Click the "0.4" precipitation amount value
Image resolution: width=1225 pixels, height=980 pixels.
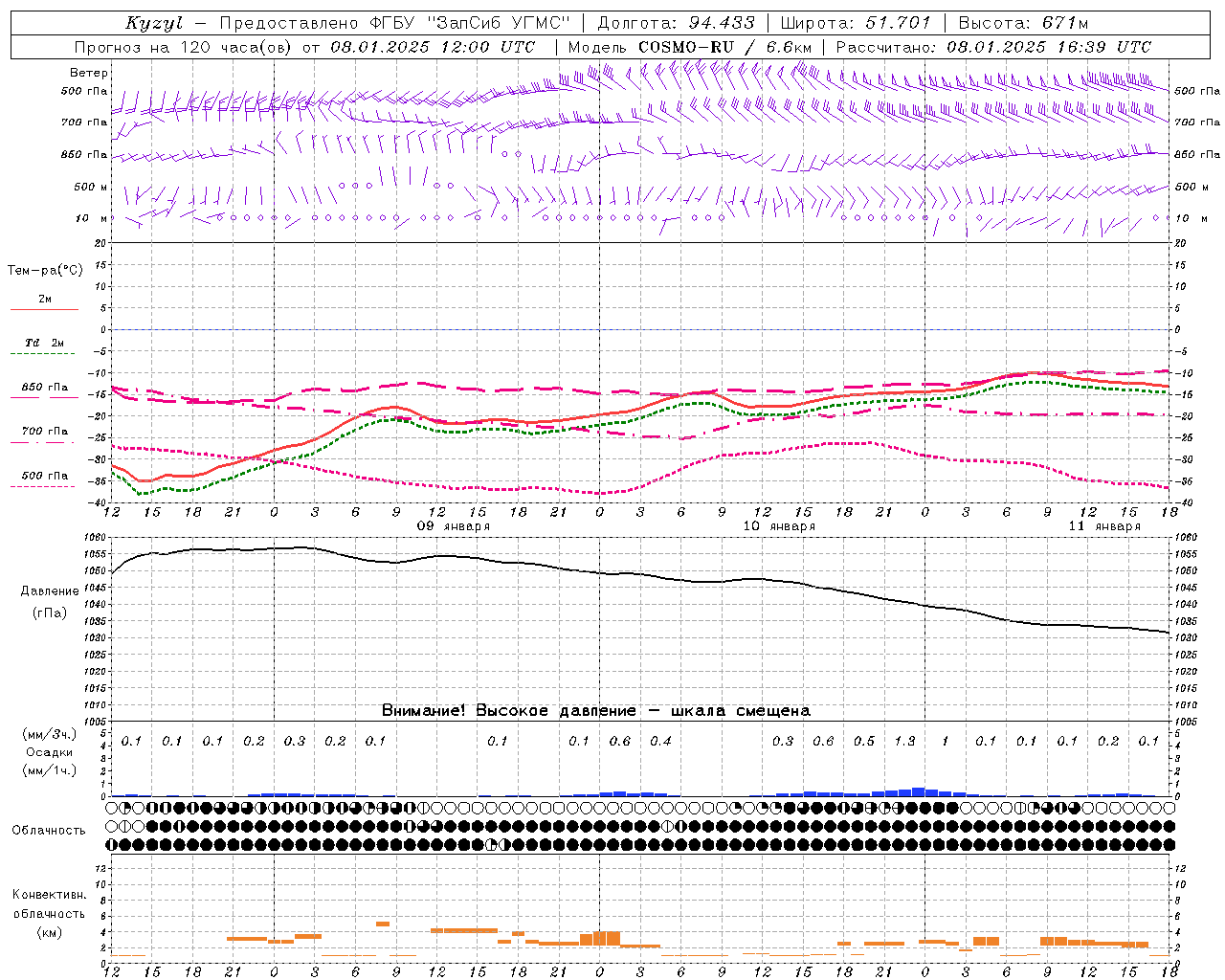pyautogui.click(x=660, y=742)
